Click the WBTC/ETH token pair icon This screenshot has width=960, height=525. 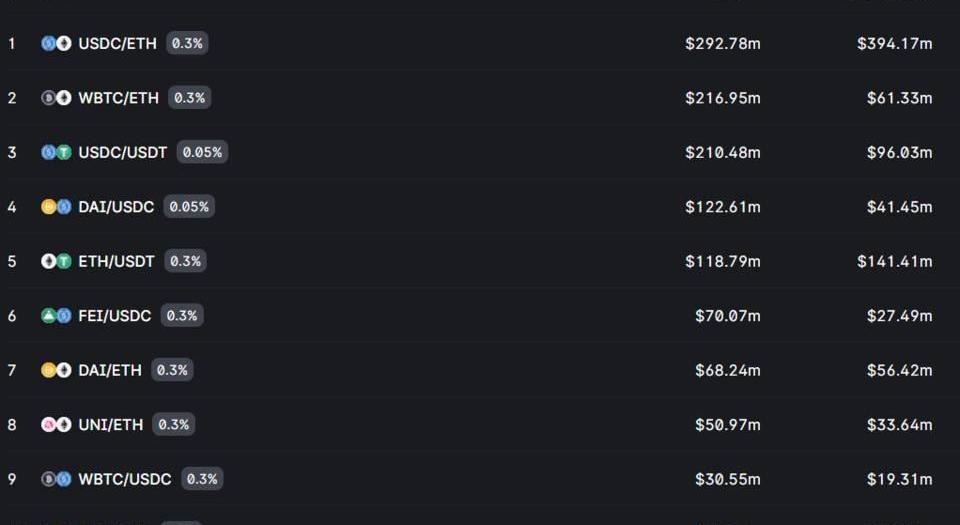pos(56,98)
